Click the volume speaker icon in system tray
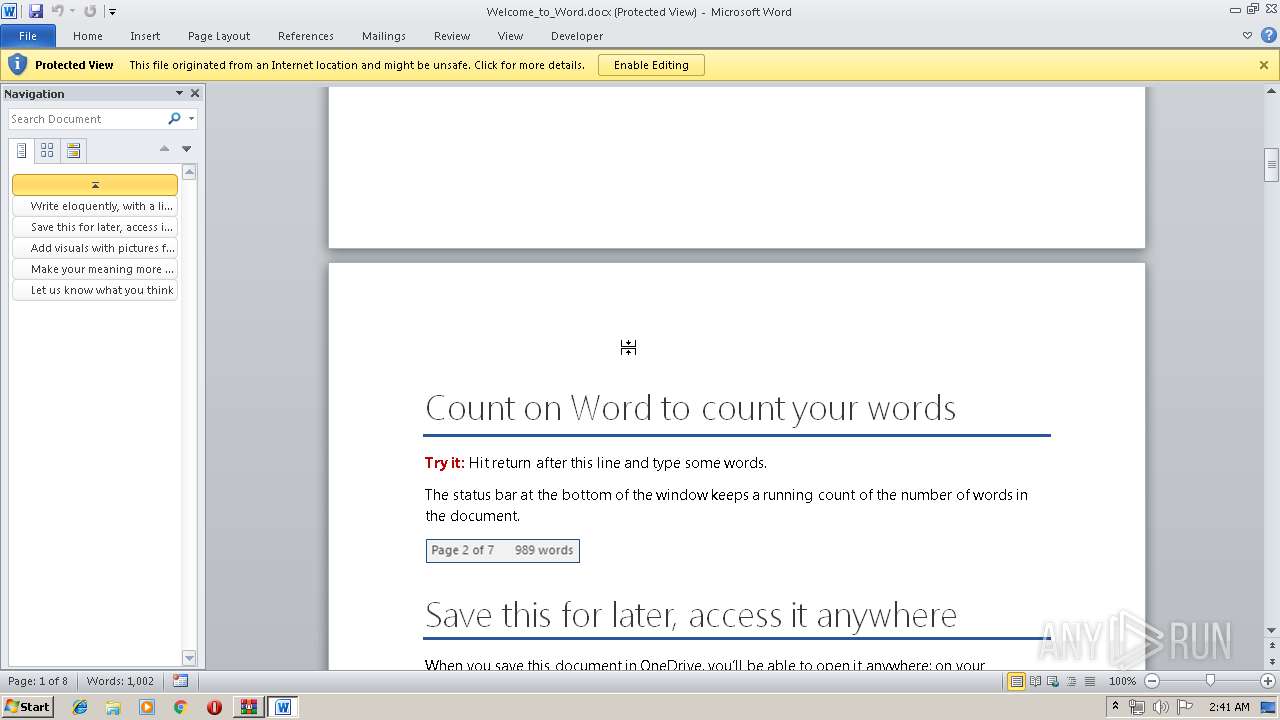 pyautogui.click(x=1160, y=707)
